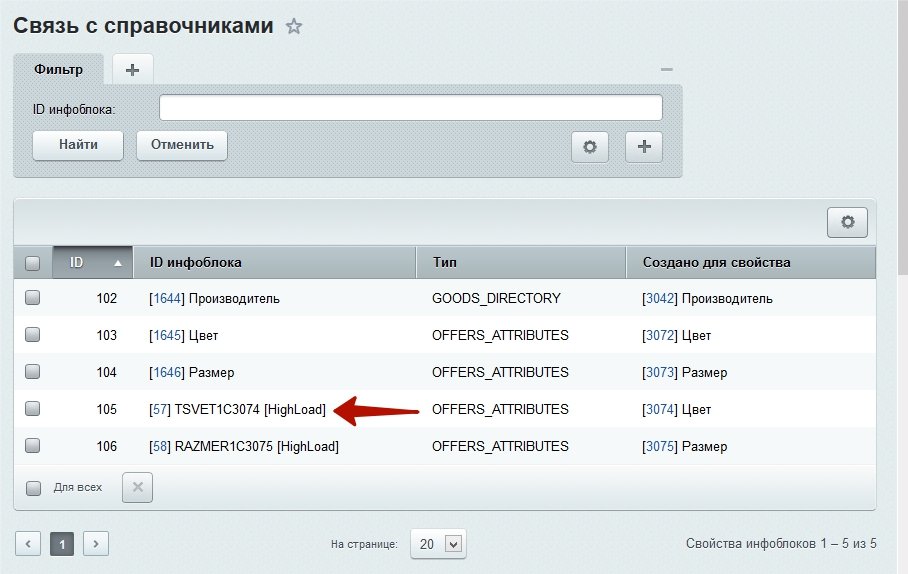This screenshot has width=908, height=574.
Task: Click the 'Найти' button
Action: click(x=78, y=145)
